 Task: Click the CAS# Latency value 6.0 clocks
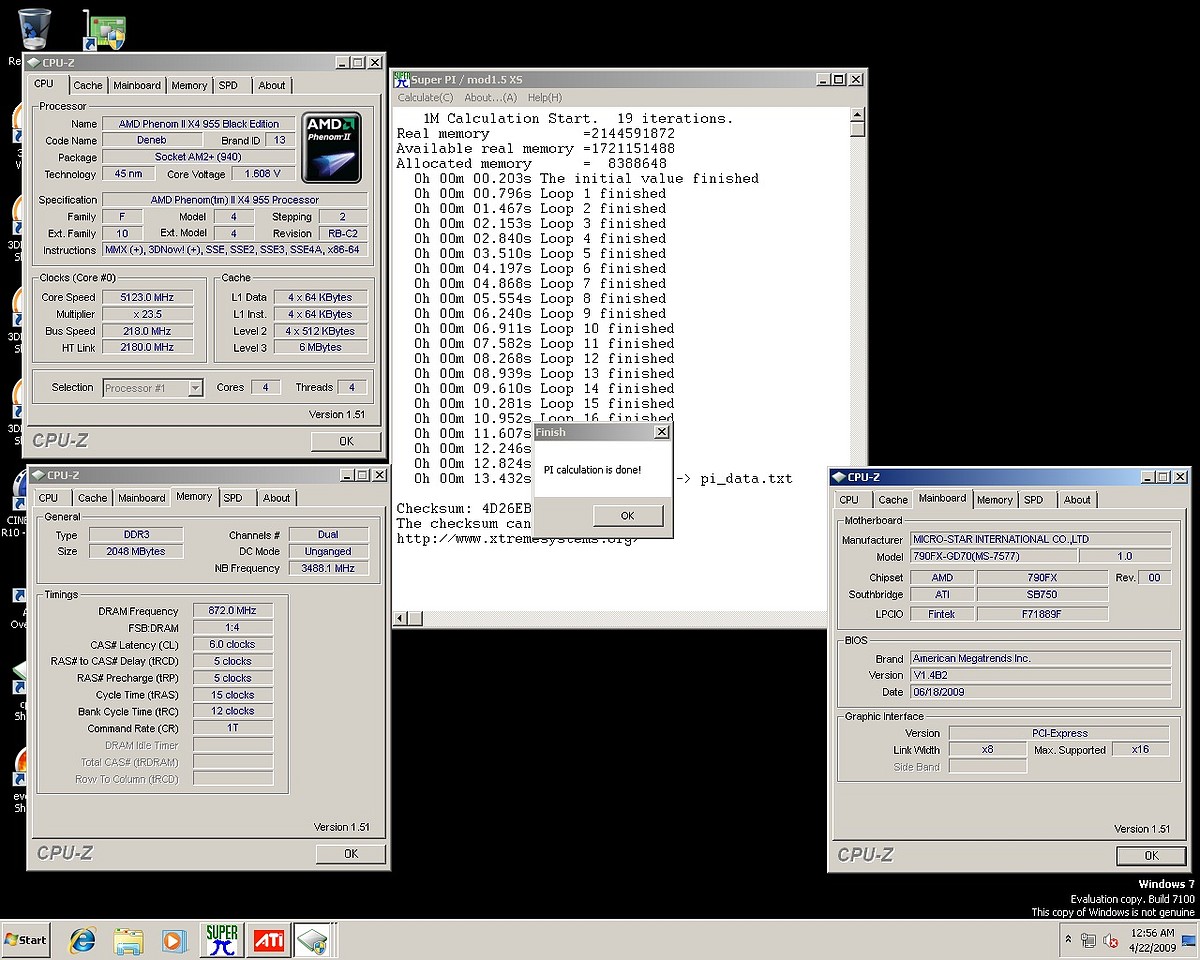(233, 645)
